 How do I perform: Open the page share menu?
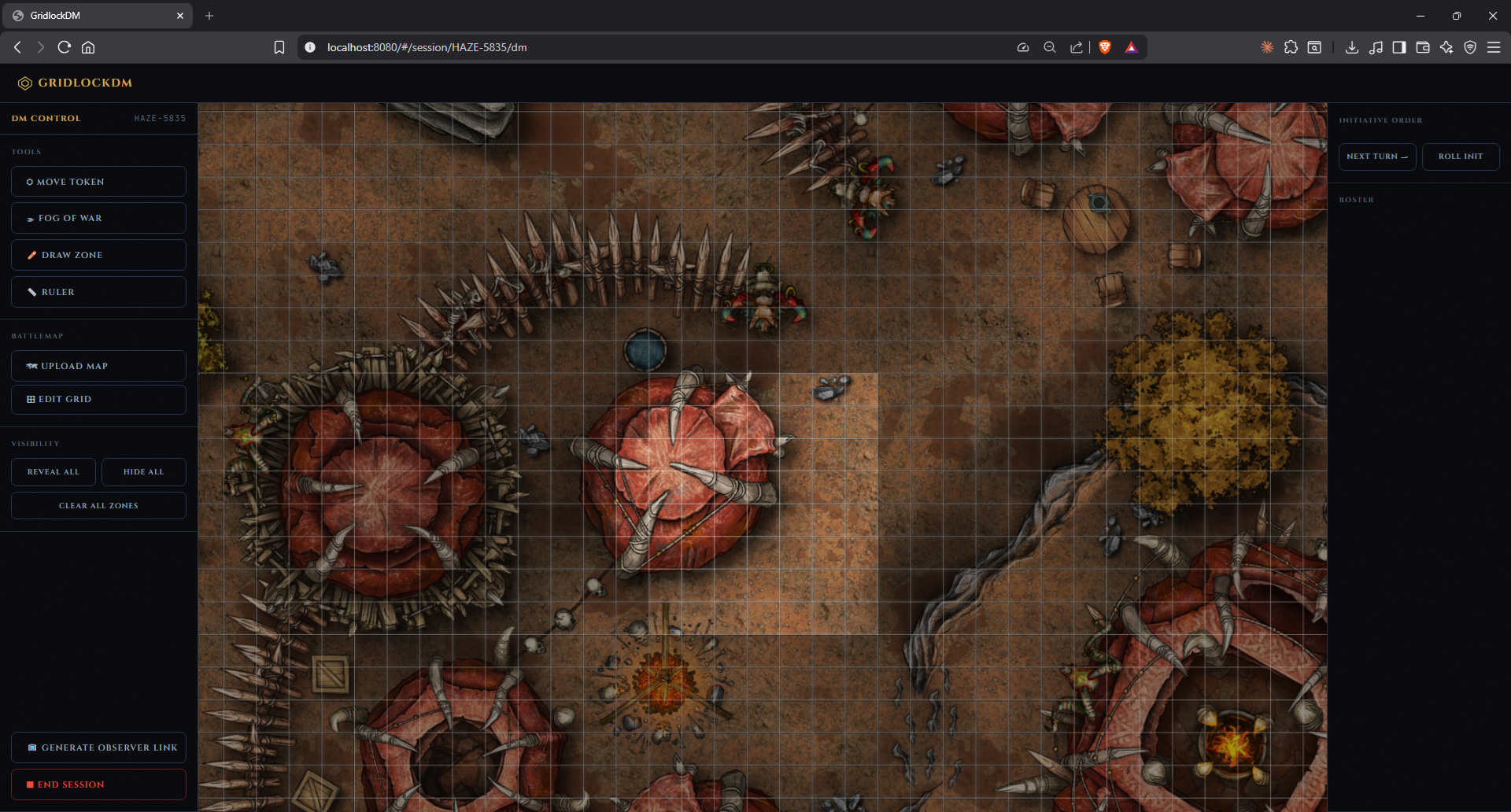click(1077, 47)
